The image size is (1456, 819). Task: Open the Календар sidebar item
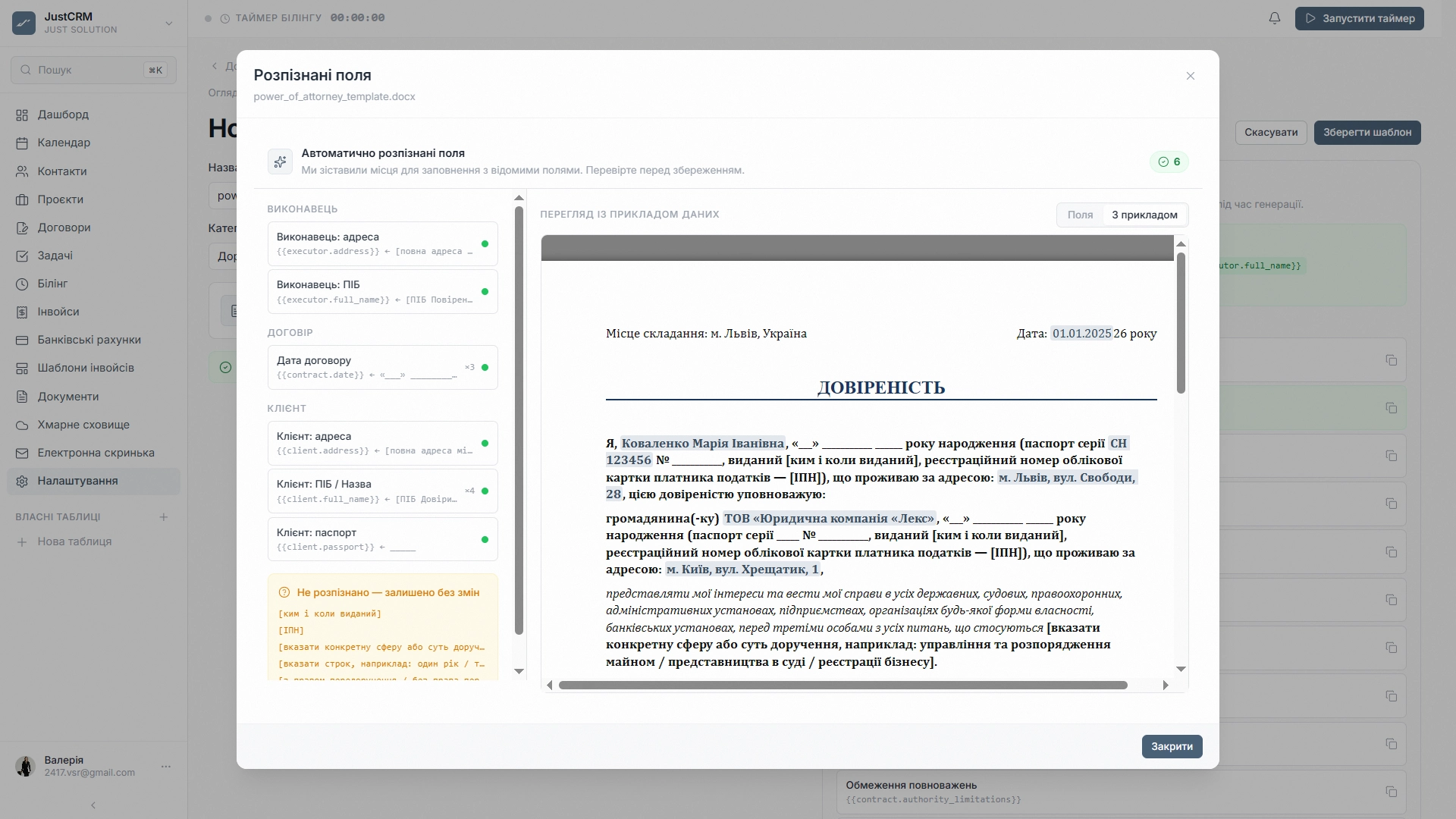(x=93, y=143)
